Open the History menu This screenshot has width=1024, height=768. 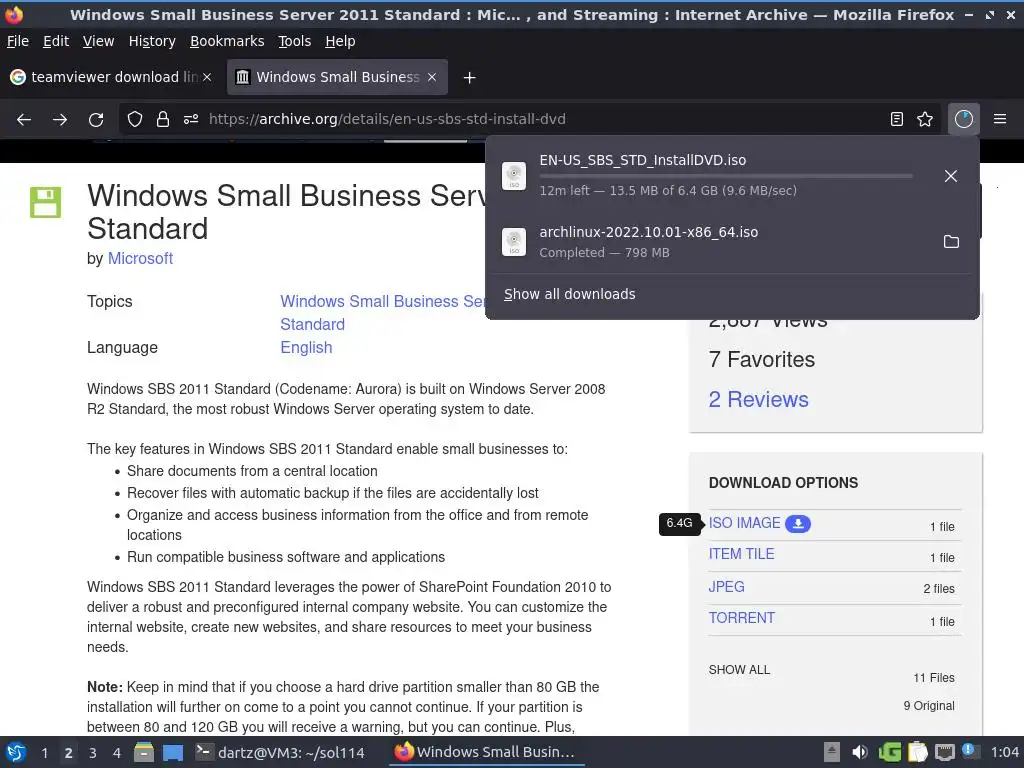(152, 41)
